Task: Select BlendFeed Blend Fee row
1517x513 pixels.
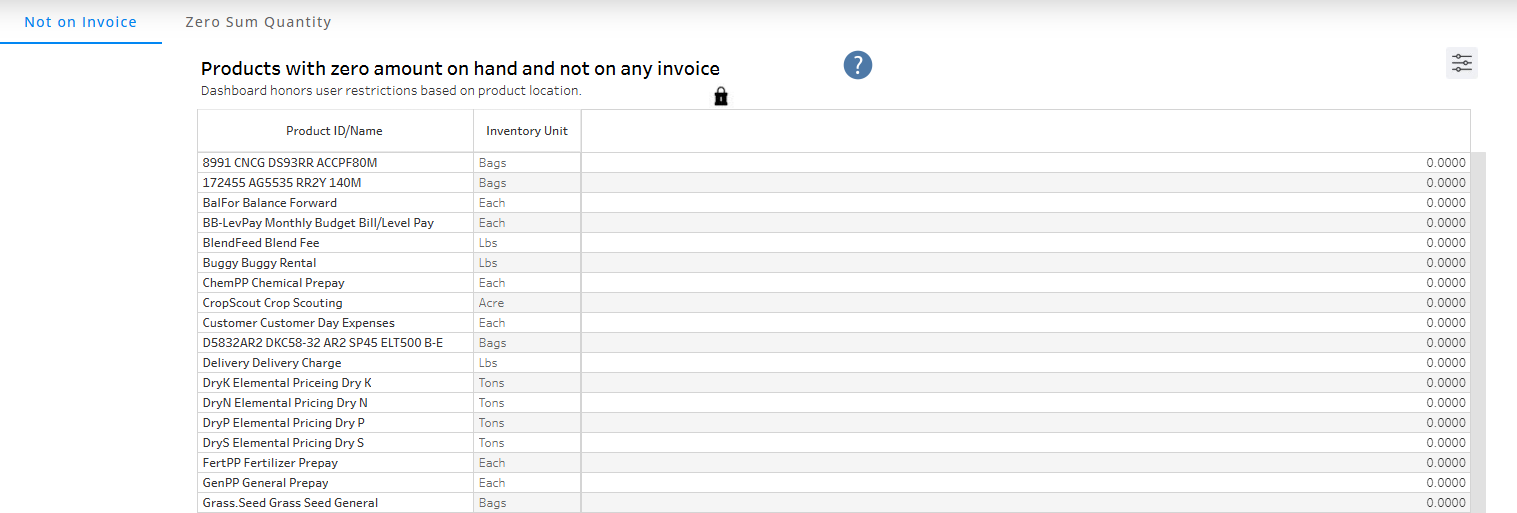Action: pyautogui.click(x=834, y=243)
